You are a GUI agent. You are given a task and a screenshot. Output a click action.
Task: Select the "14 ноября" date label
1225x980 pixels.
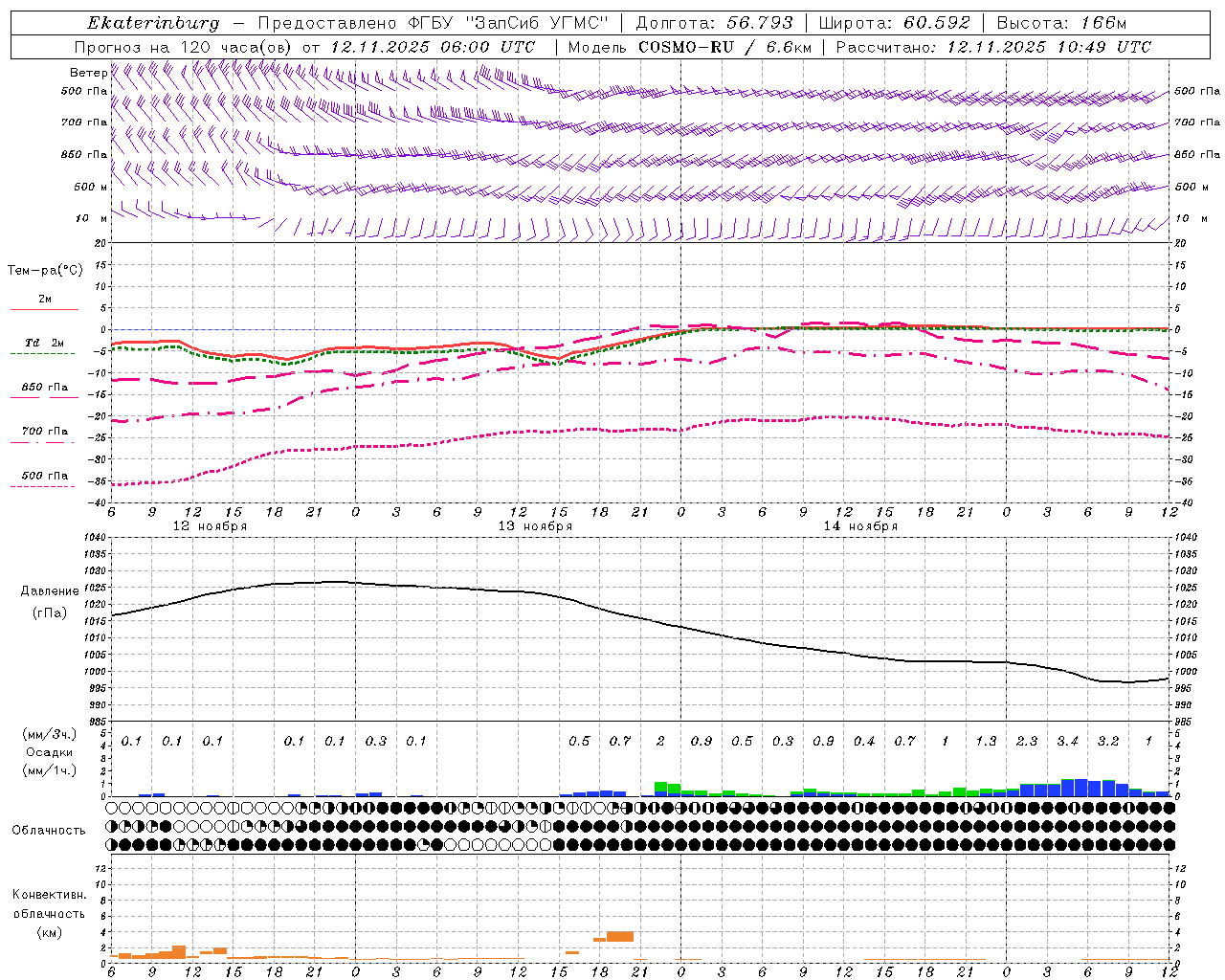(x=860, y=526)
